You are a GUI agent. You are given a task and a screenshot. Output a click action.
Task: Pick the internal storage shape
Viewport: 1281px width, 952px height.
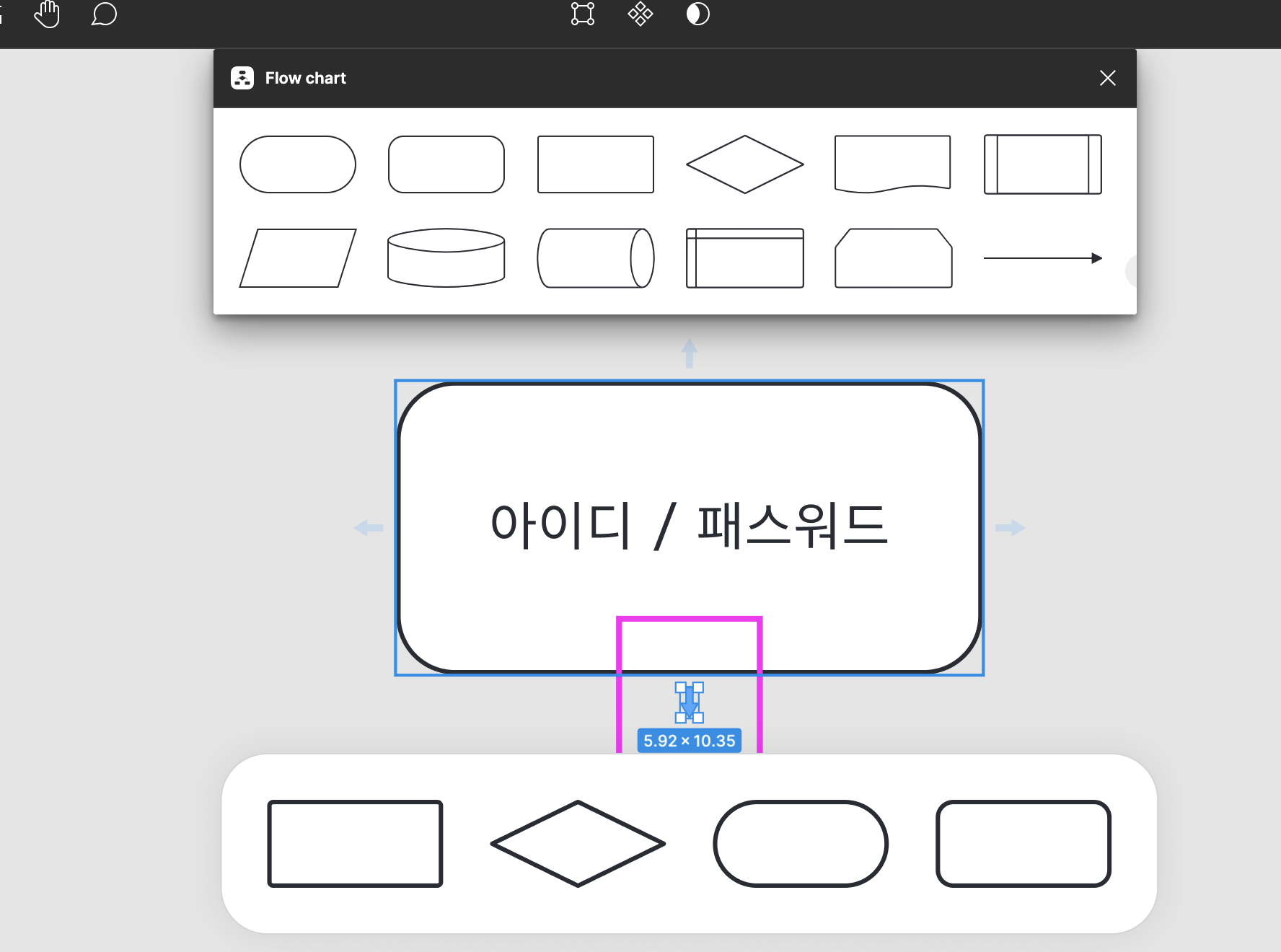click(745, 258)
